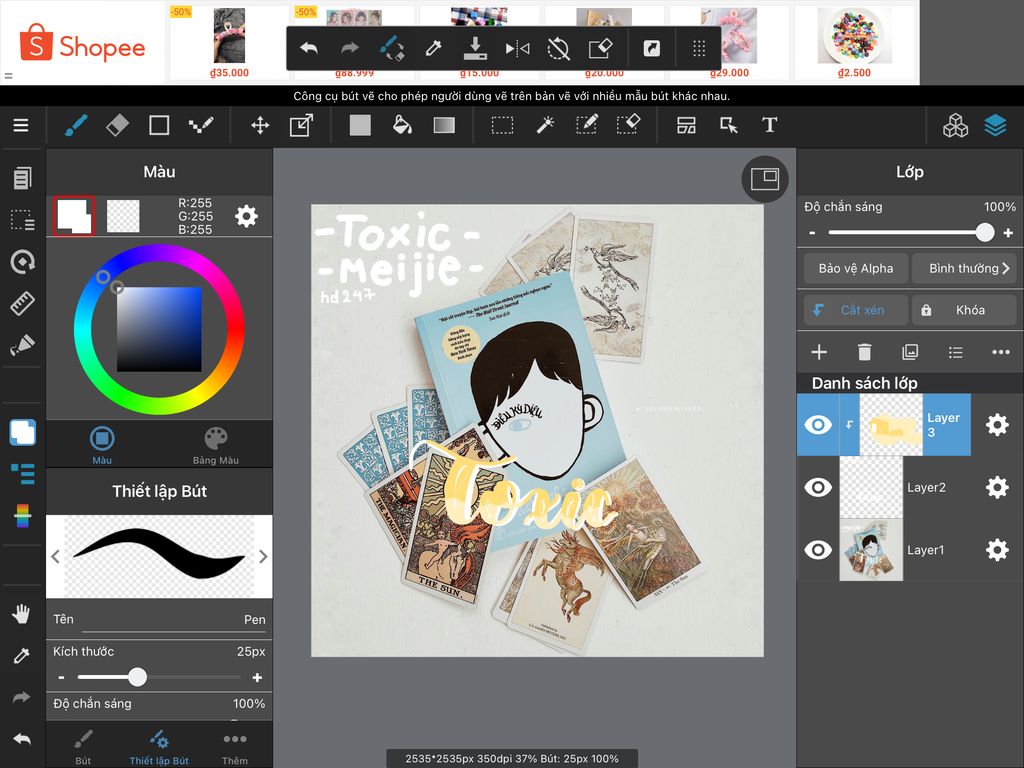
Task: Show the next brush preview arrow
Action: click(263, 556)
